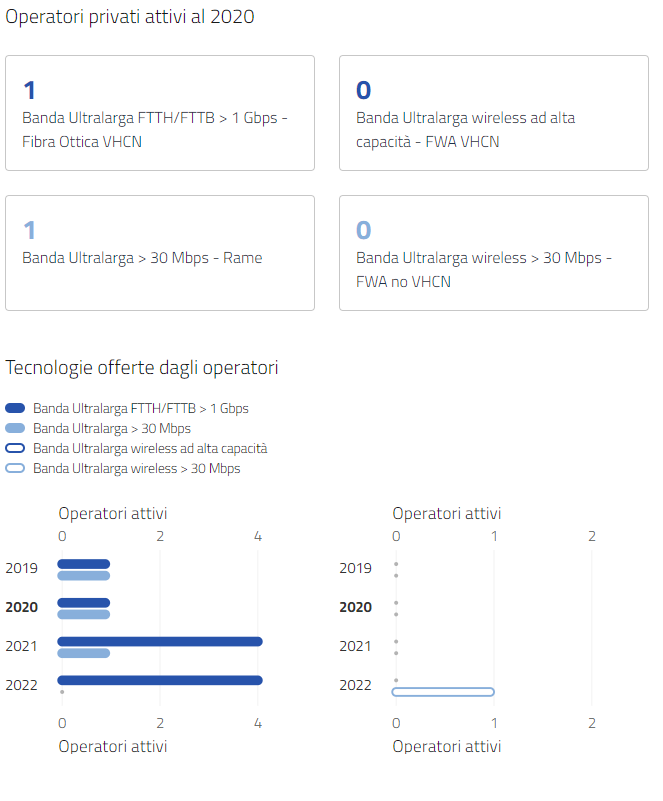Click the dark blue FTTH/FTTB legend swatch
663x801 pixels.
(15, 408)
